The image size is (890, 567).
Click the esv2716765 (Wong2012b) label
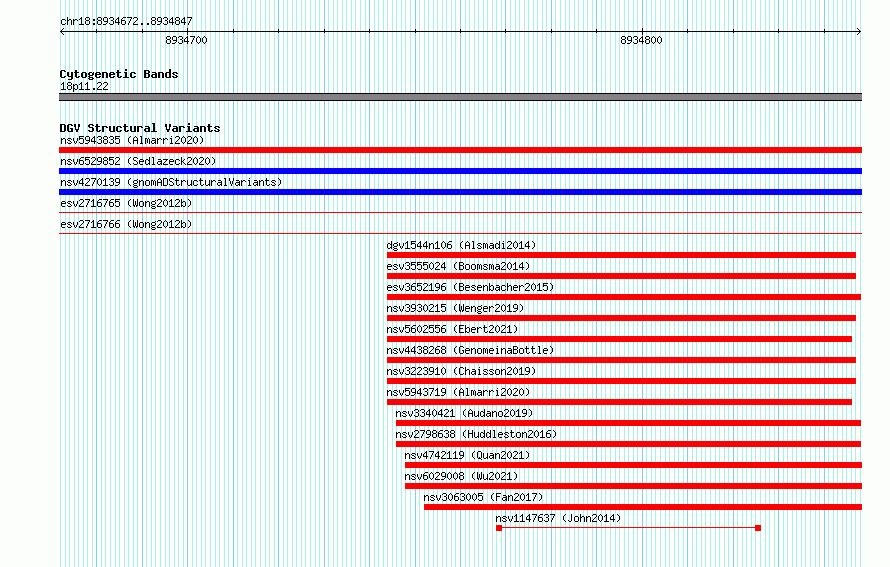tap(126, 203)
